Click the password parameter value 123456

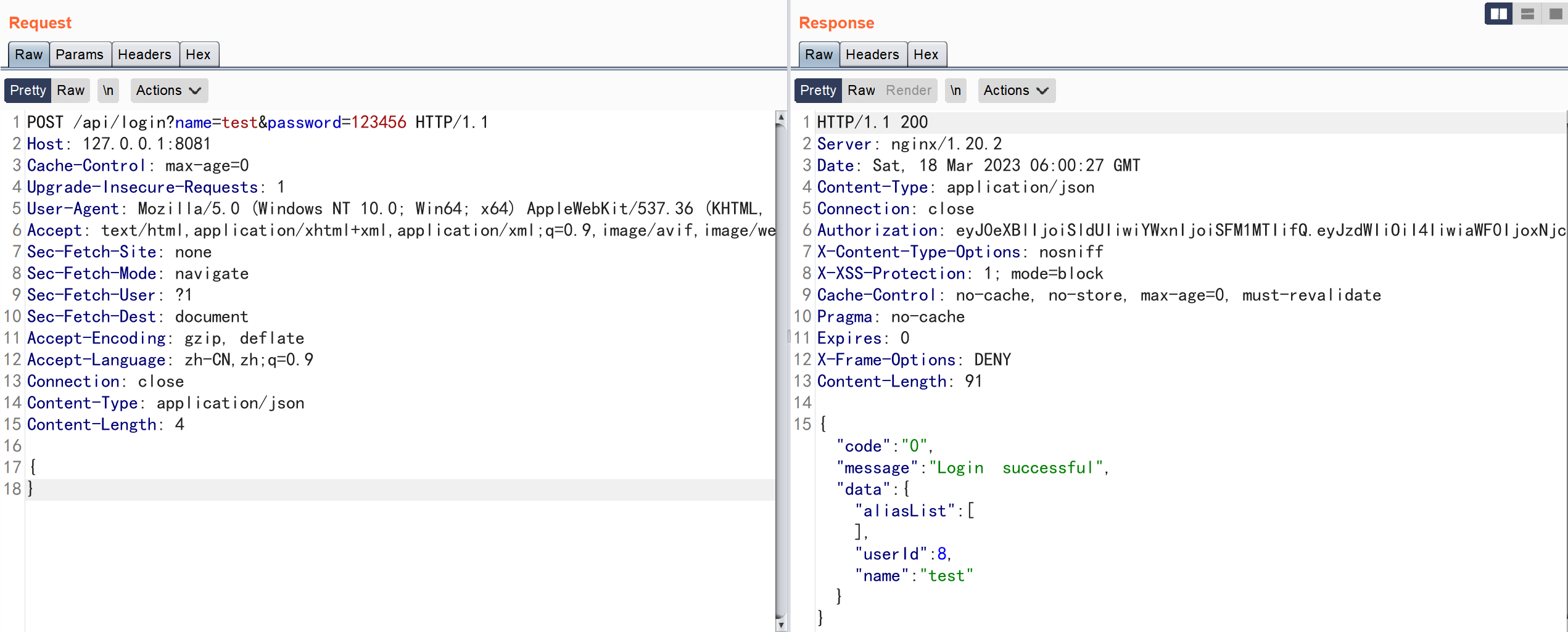[379, 122]
